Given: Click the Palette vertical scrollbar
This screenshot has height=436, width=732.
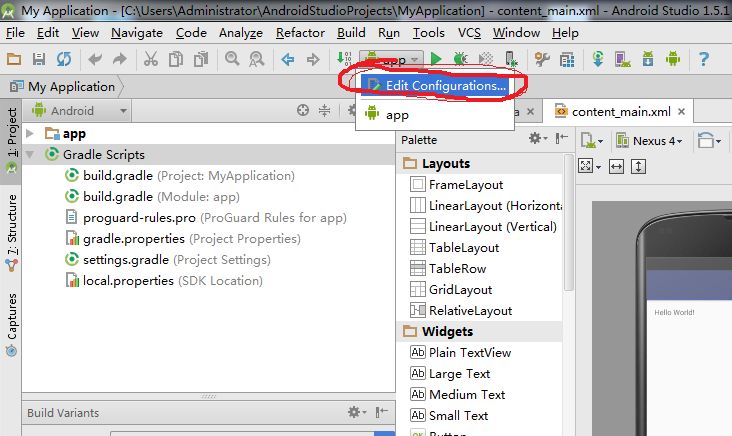Looking at the screenshot, I should coord(568,222).
